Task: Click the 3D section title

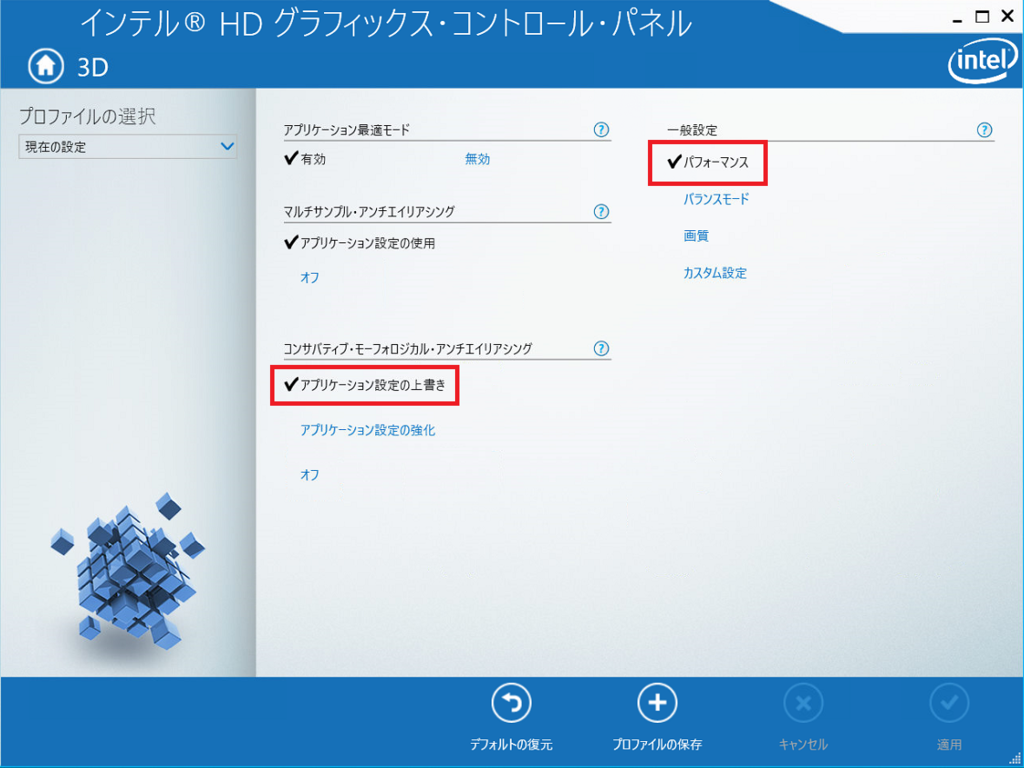Action: [93, 67]
